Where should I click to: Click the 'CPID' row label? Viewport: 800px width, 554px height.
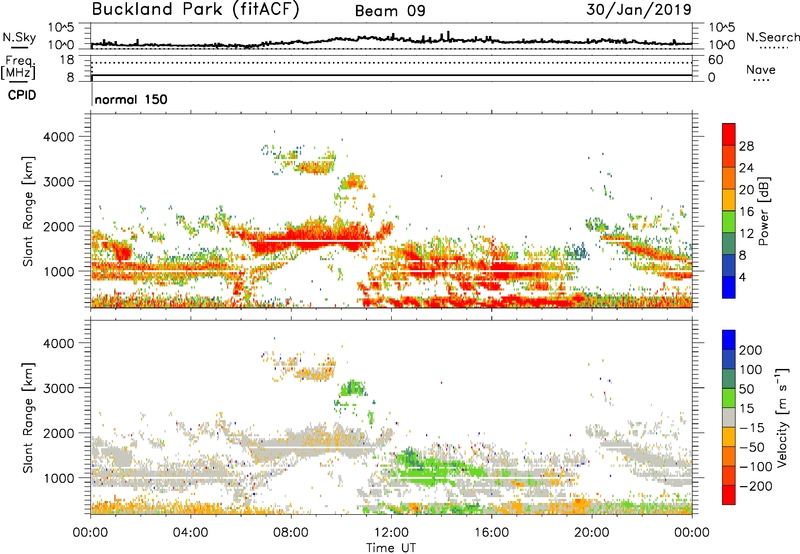22,95
